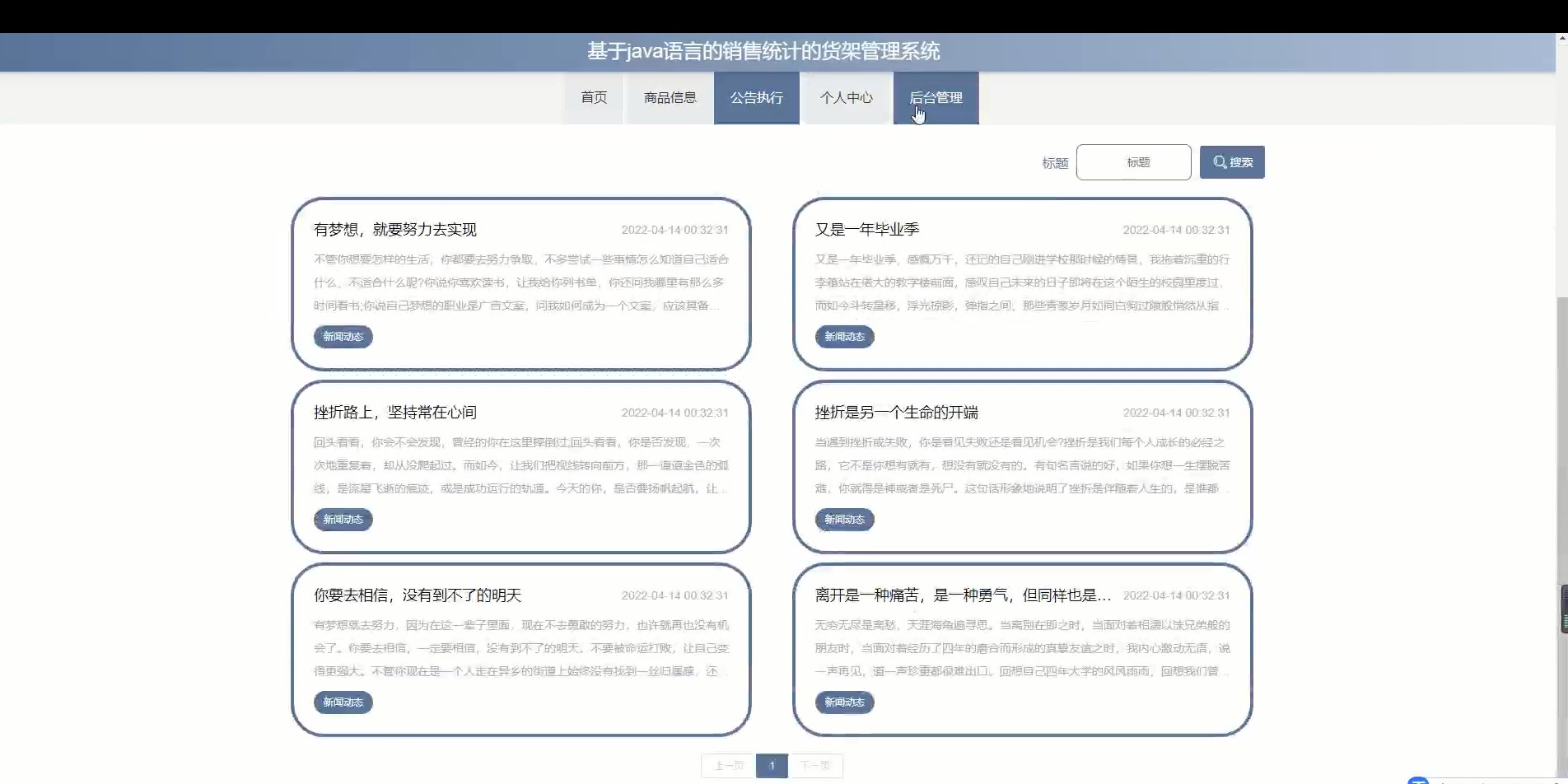Open the article 你要去相信，没有到不了的明天

(418, 595)
